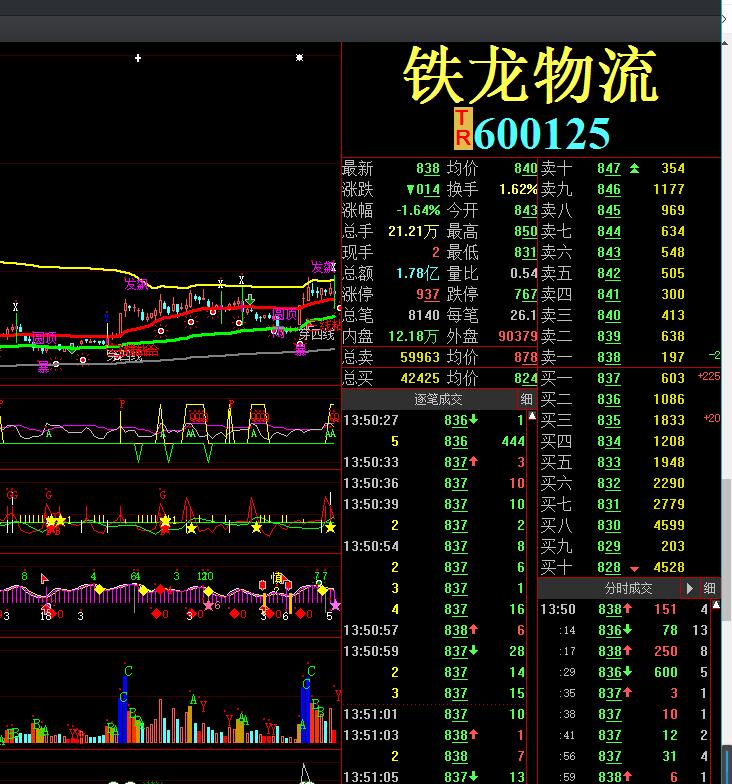The image size is (732, 784).
Task: Click the stock code 600125
Action: point(542,133)
